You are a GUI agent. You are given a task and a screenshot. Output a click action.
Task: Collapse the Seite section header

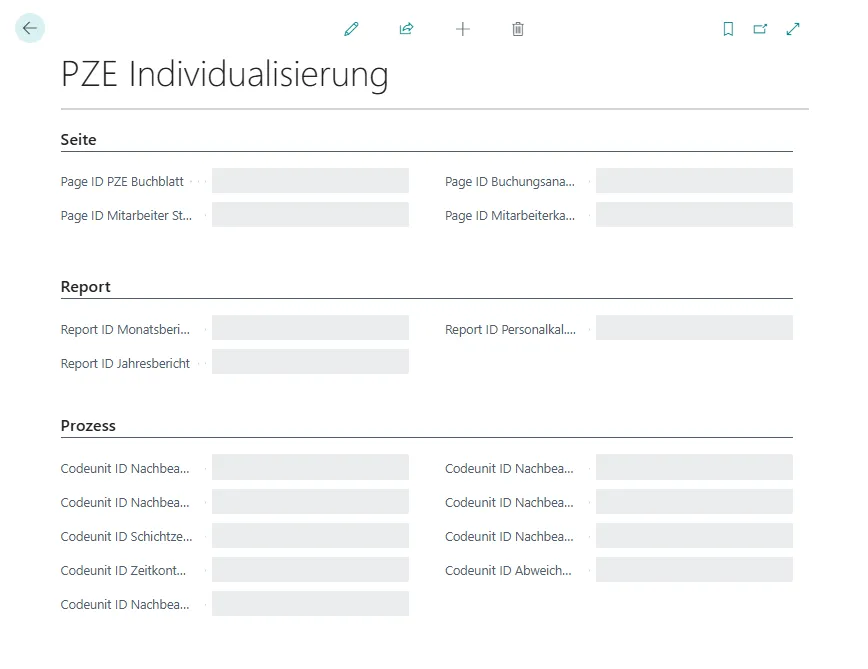click(x=78, y=139)
